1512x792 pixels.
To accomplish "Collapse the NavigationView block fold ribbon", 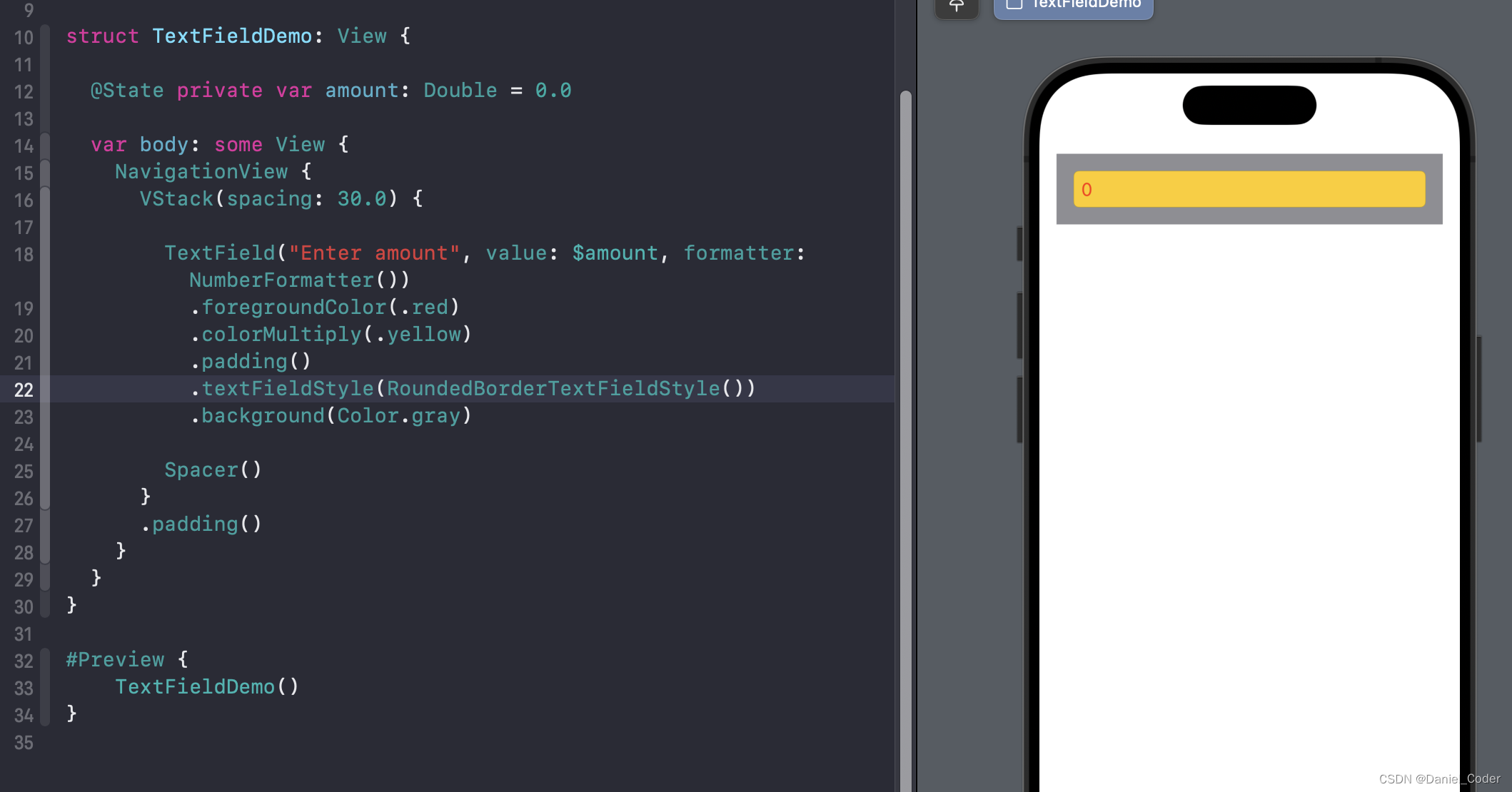I will point(45,172).
